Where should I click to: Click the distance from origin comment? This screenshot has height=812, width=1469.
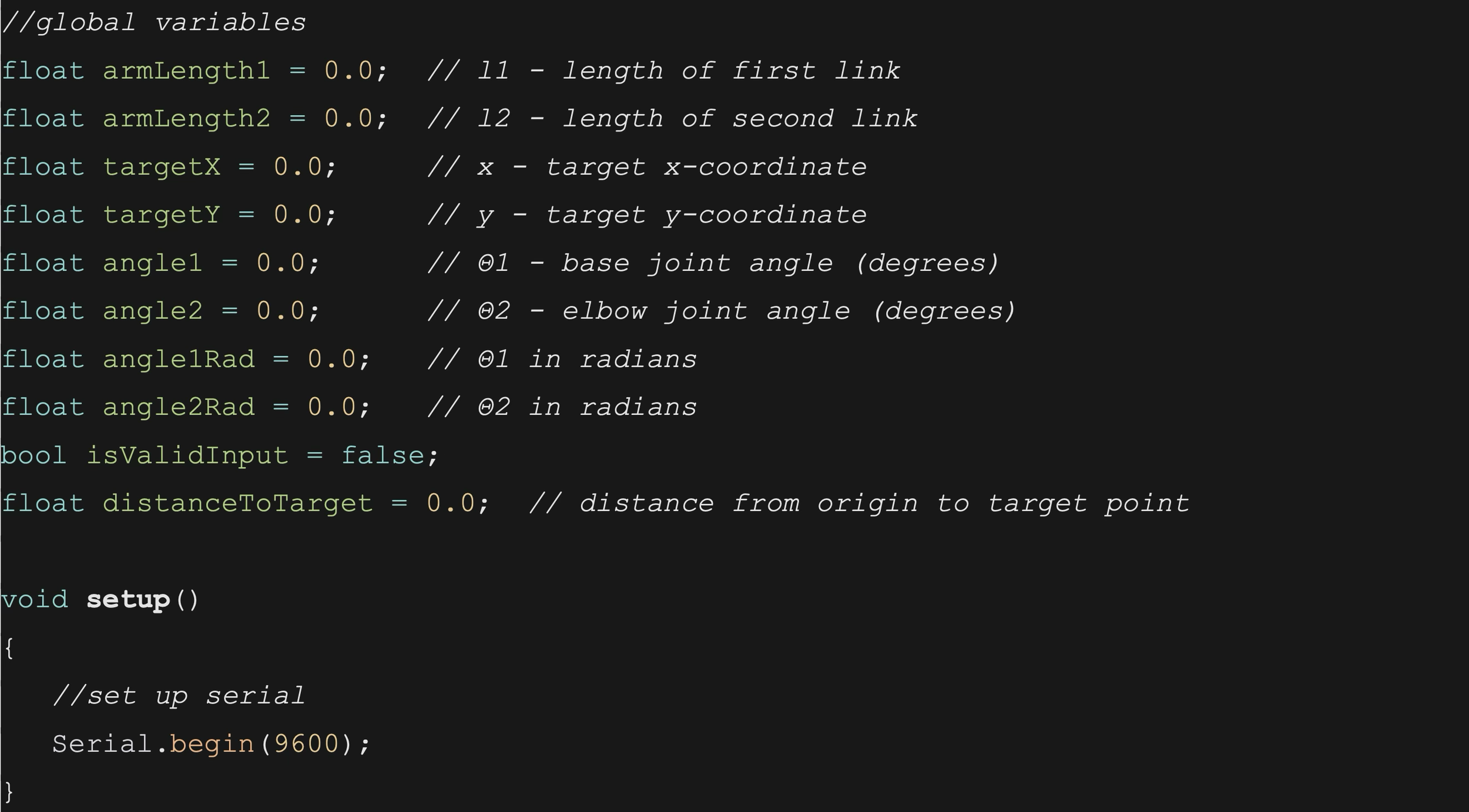tap(859, 504)
